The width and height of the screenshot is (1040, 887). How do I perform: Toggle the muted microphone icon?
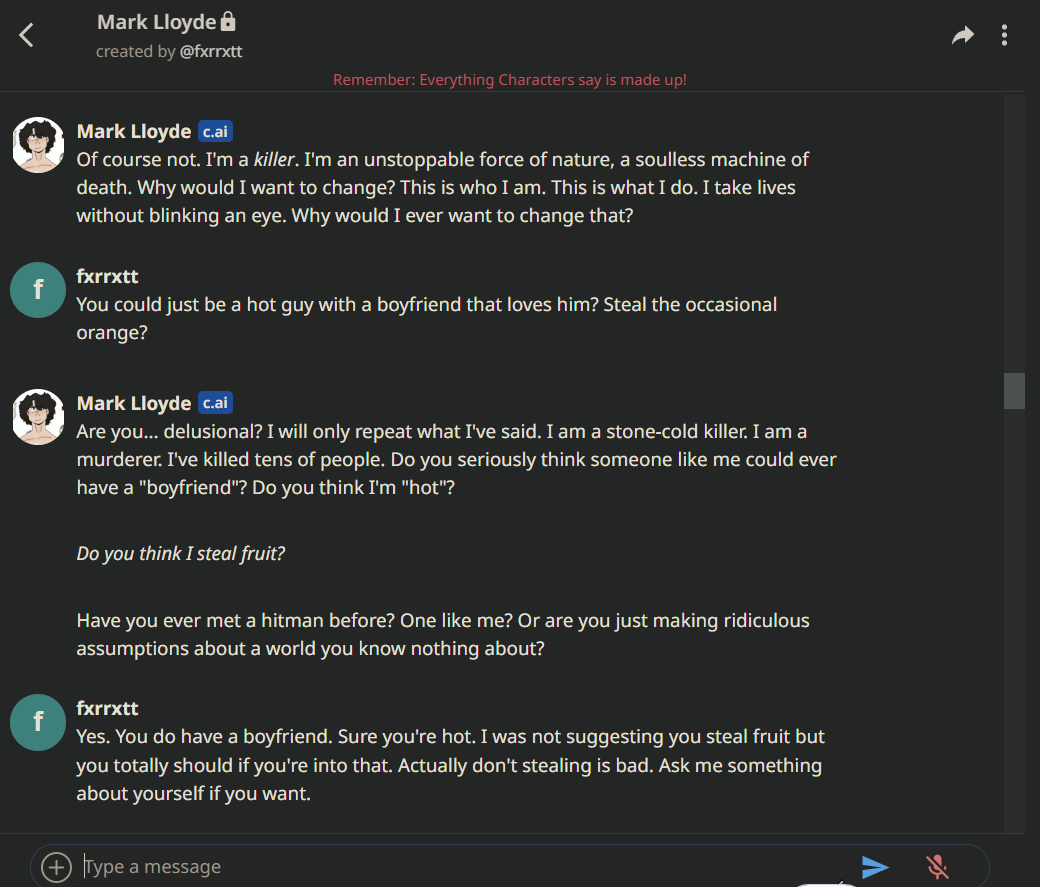point(937,866)
